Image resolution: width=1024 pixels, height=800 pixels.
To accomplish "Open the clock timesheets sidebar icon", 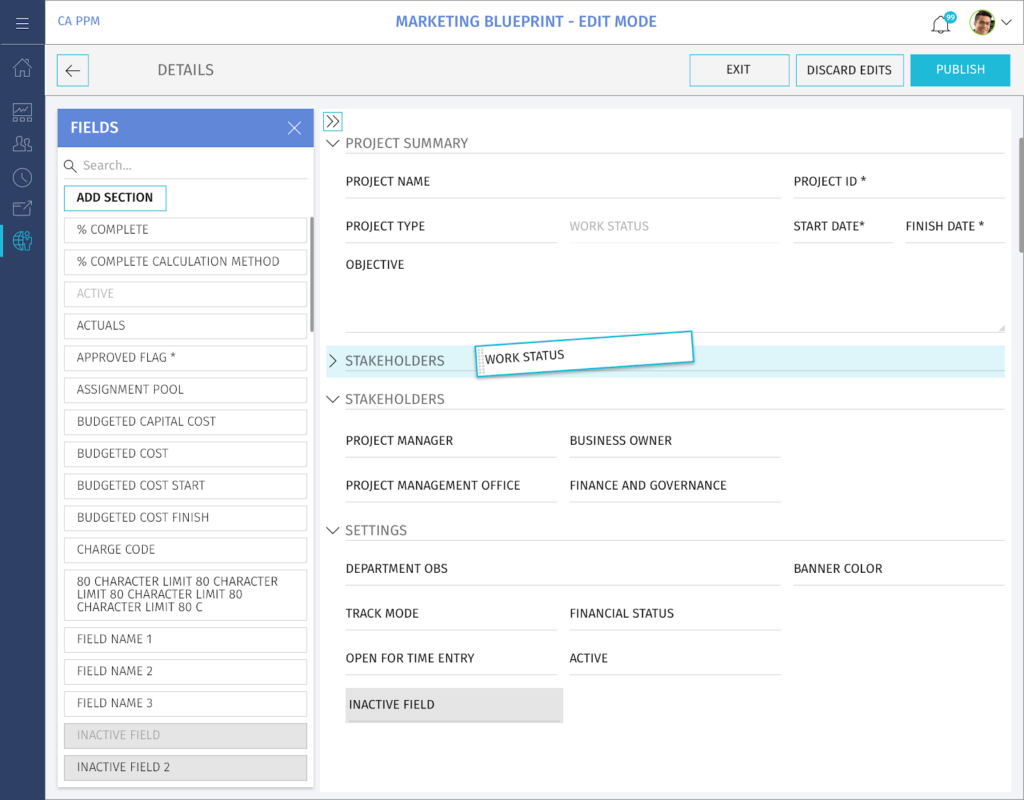I will pos(22,177).
